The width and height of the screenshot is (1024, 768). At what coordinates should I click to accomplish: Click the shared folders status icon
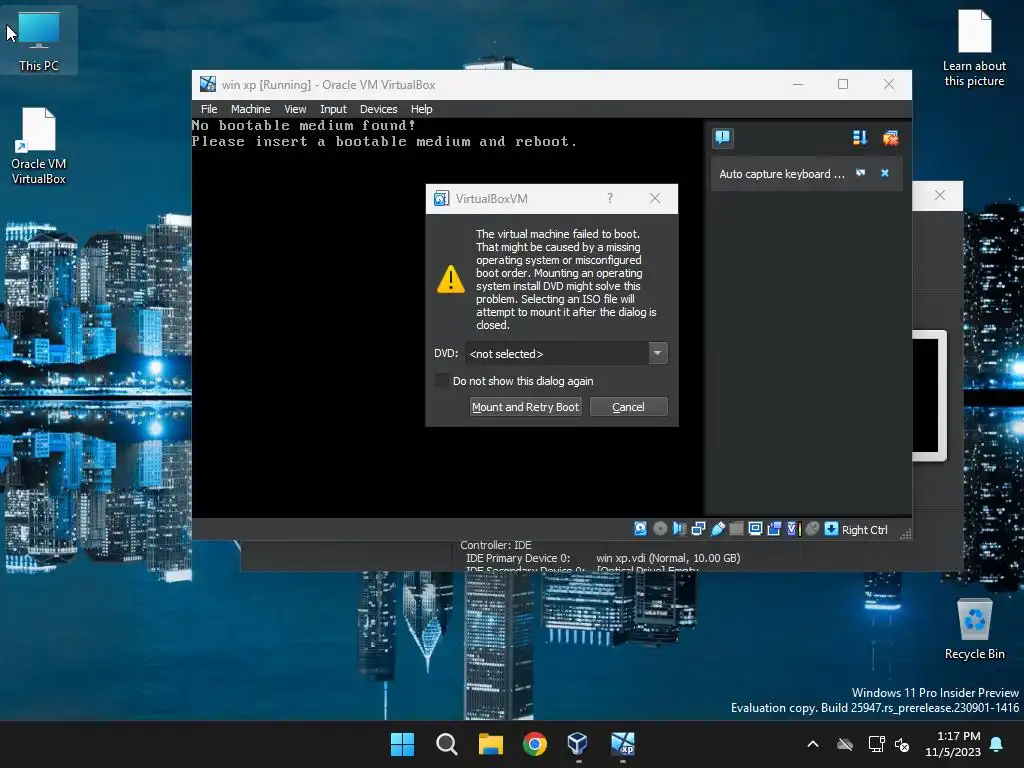(736, 529)
